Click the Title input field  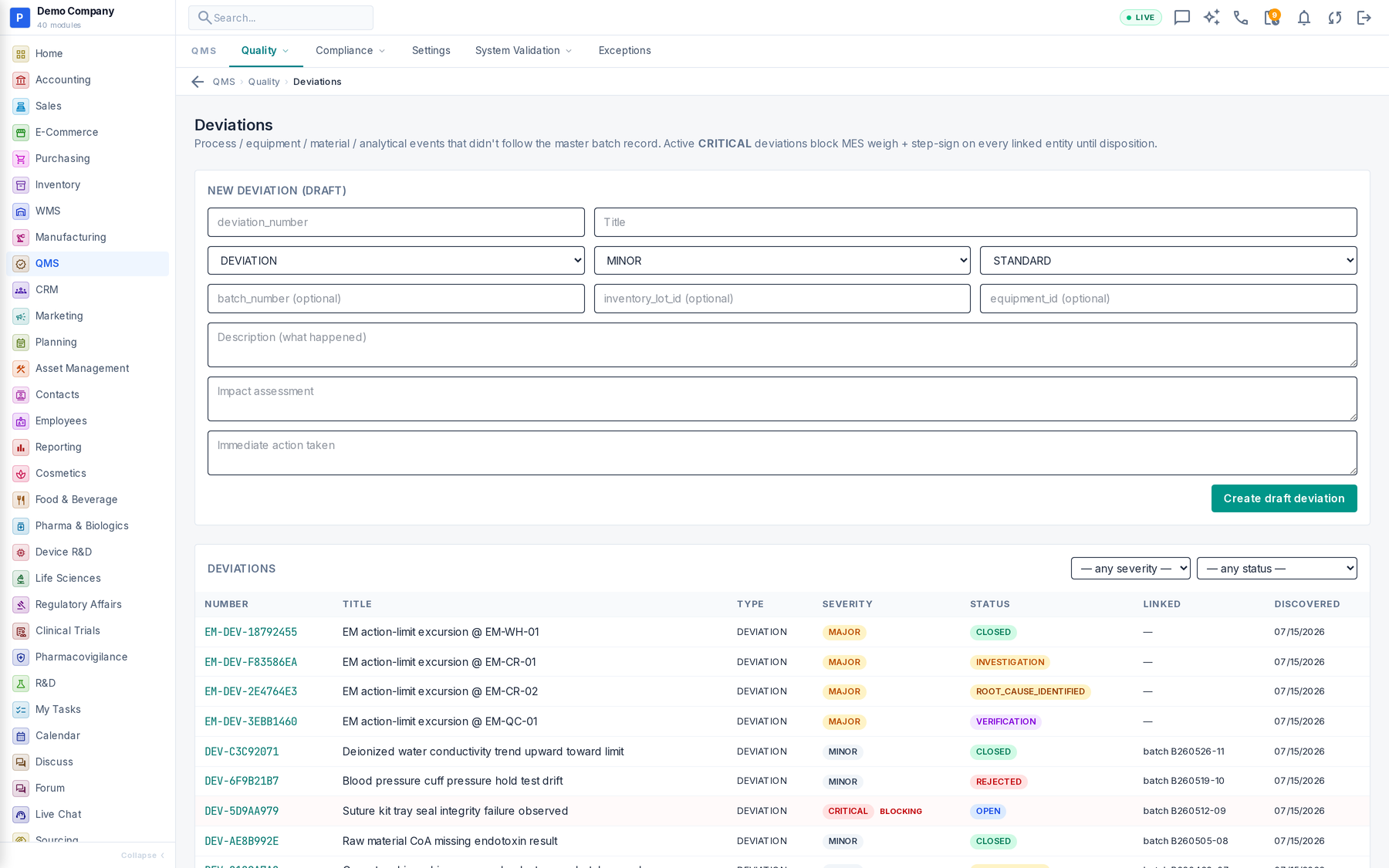pos(975,222)
